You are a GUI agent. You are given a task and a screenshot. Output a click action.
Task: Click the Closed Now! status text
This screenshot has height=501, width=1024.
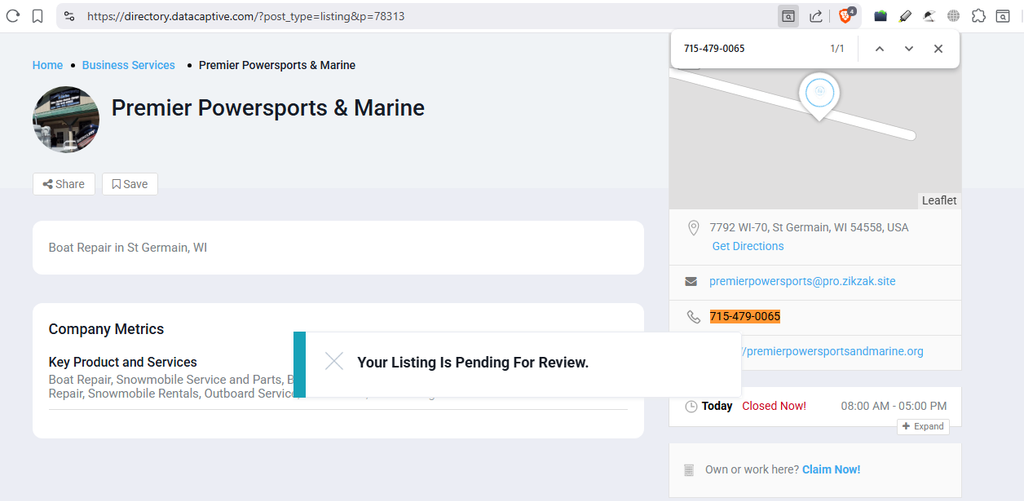(774, 406)
